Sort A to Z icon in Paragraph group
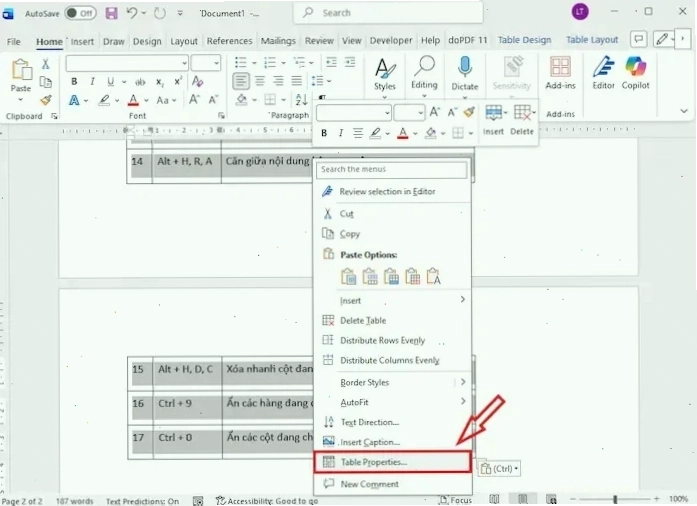The image size is (697, 506). 301,100
